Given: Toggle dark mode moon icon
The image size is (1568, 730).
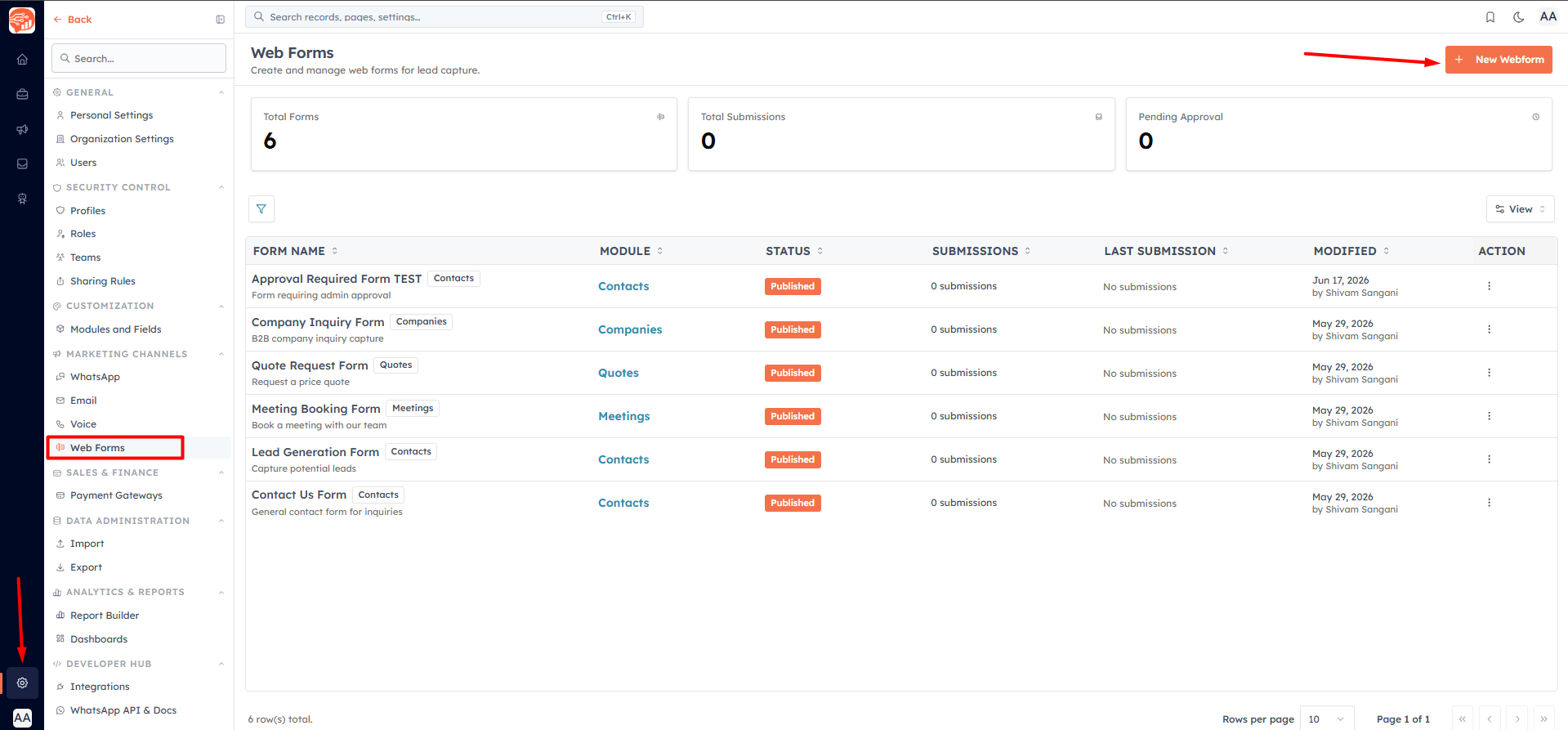Looking at the screenshot, I should coord(1518,17).
